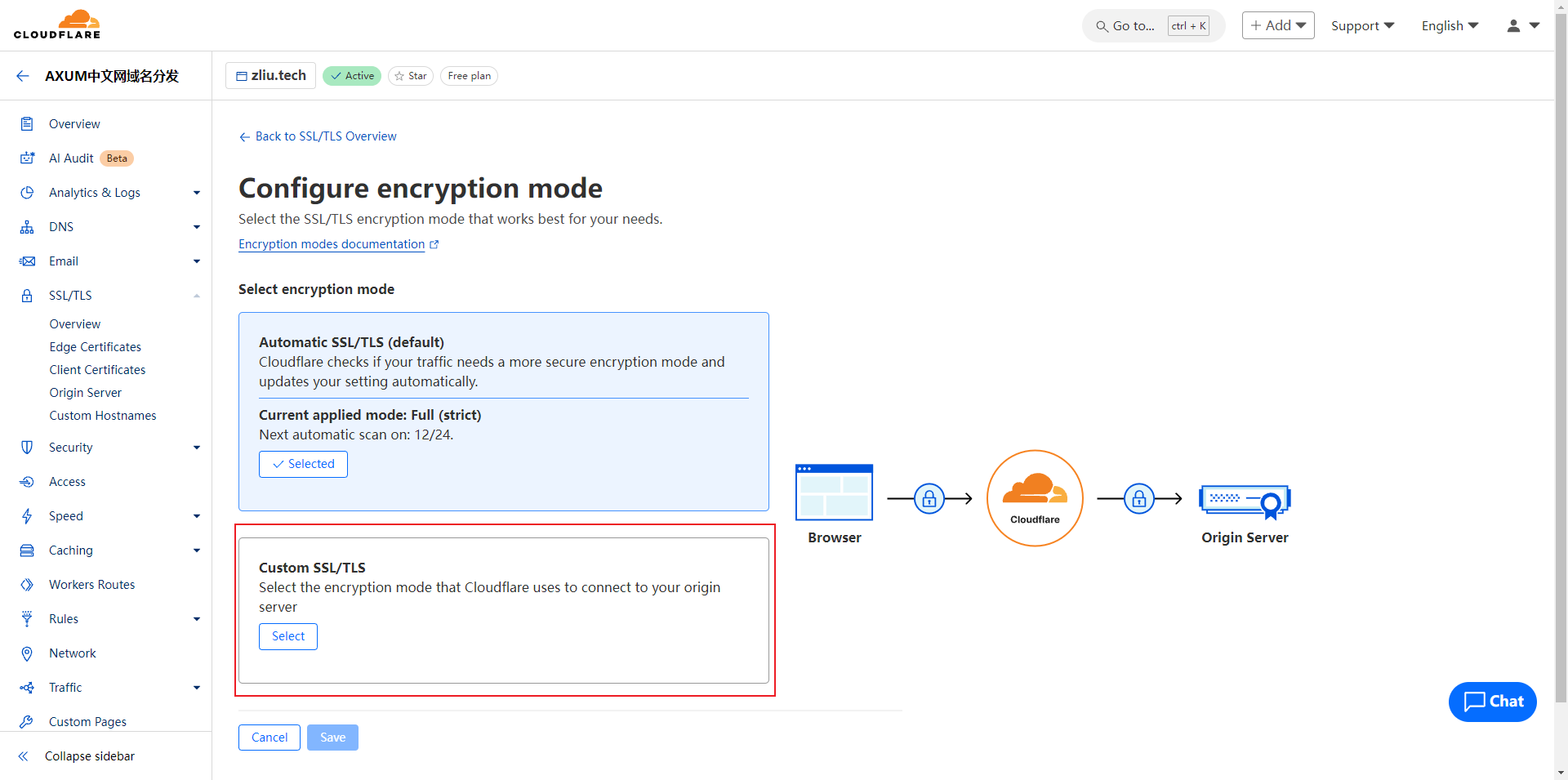Click external link icon after documentation link
Image resolution: width=1568 pixels, height=780 pixels.
[434, 244]
